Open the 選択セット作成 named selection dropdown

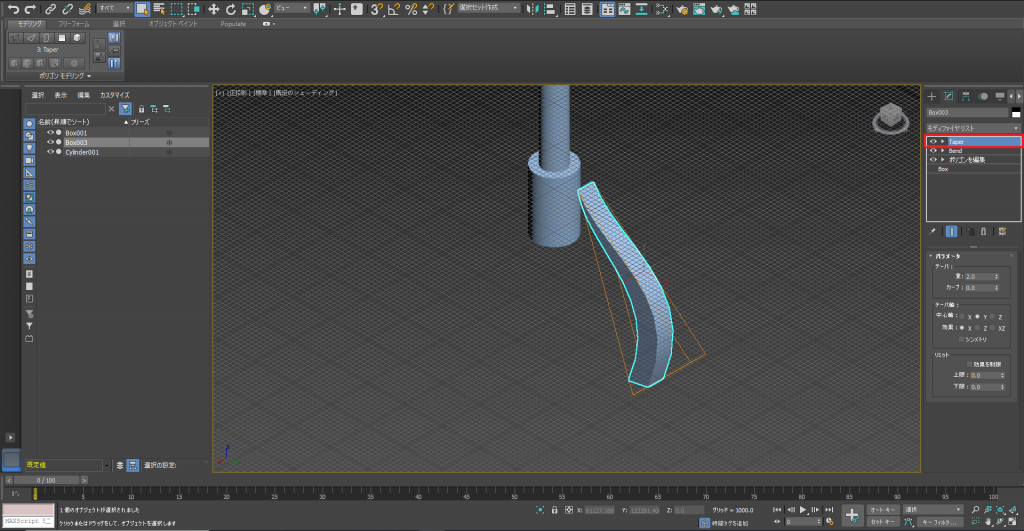click(x=488, y=8)
